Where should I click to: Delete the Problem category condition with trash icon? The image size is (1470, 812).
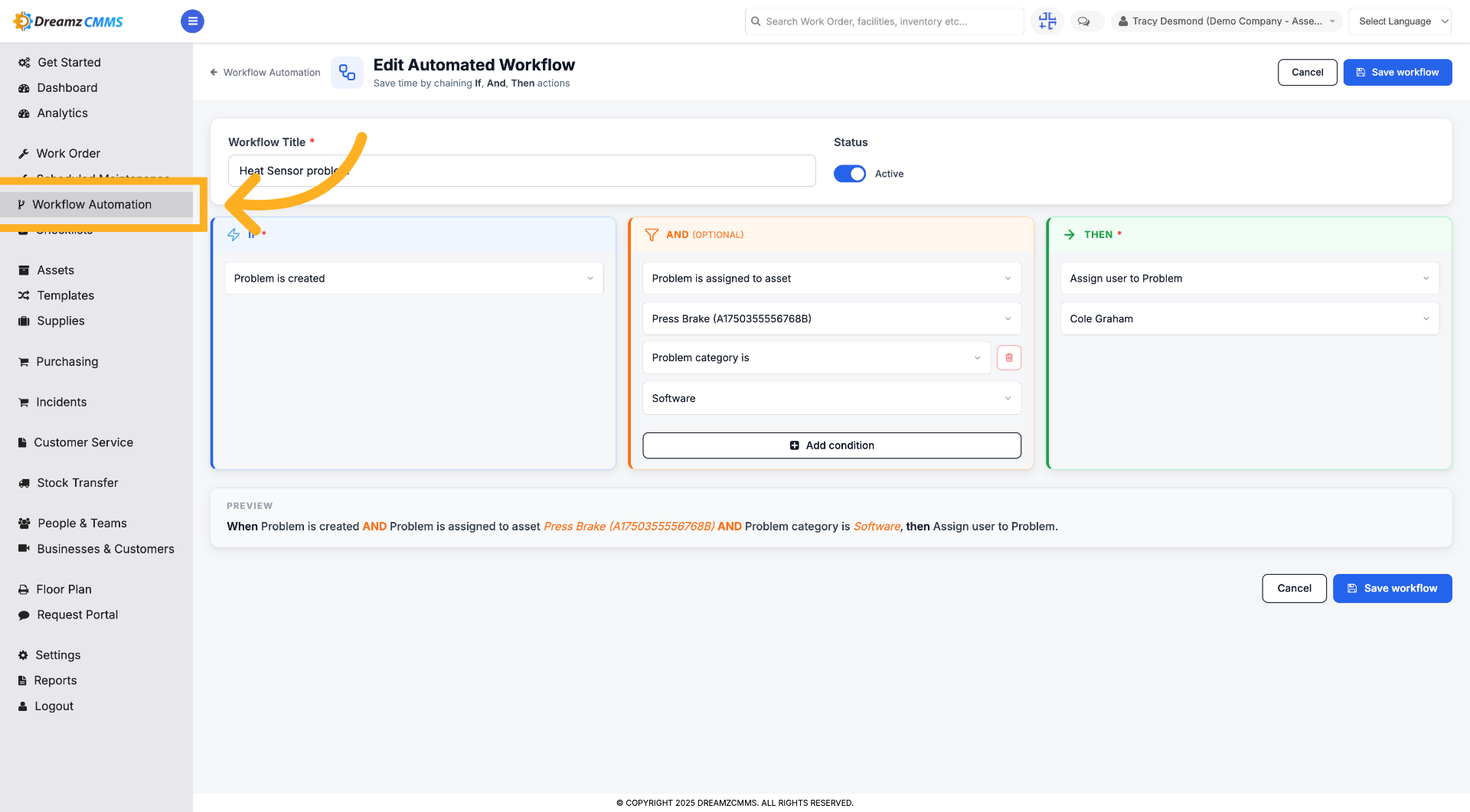click(x=1009, y=357)
